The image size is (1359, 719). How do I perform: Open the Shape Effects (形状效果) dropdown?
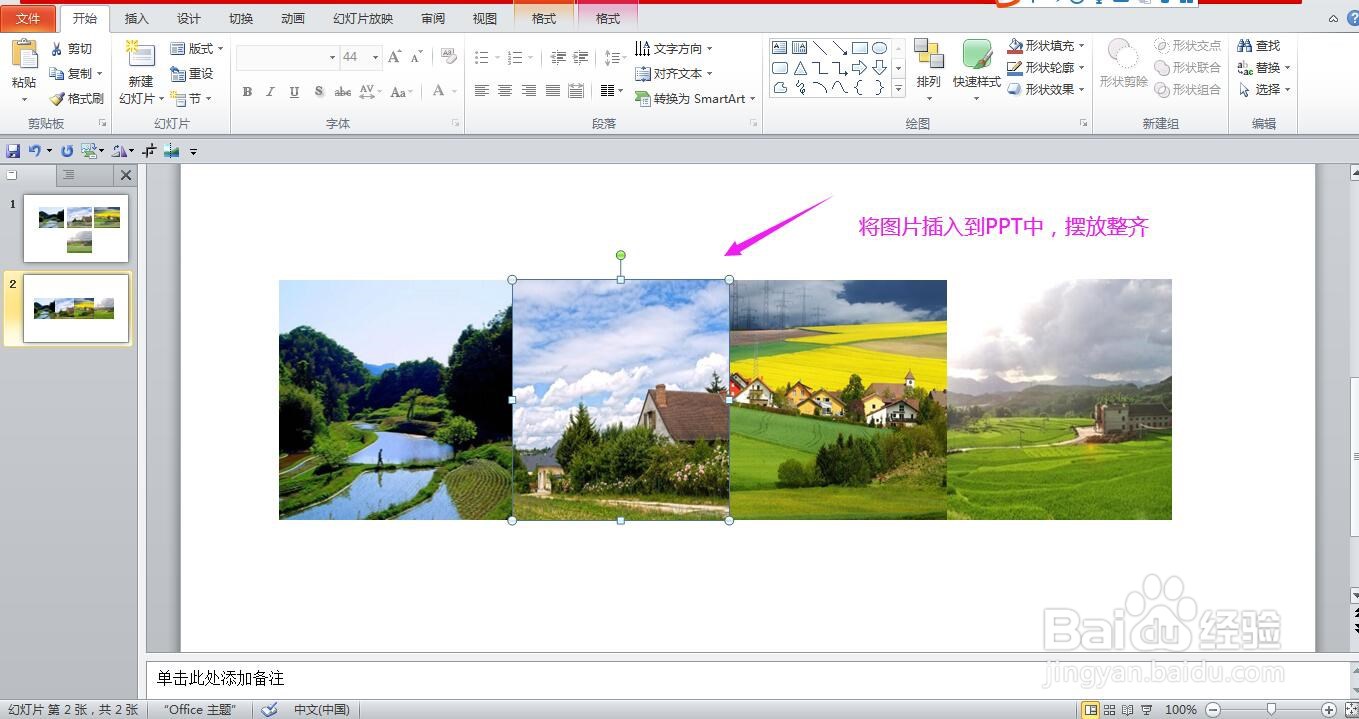[x=1045, y=90]
